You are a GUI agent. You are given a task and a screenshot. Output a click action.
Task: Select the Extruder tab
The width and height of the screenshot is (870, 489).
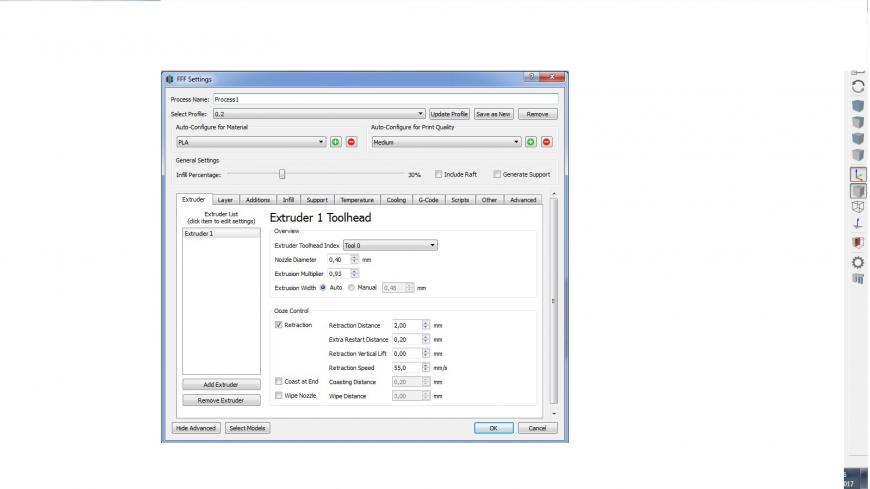pyautogui.click(x=194, y=199)
